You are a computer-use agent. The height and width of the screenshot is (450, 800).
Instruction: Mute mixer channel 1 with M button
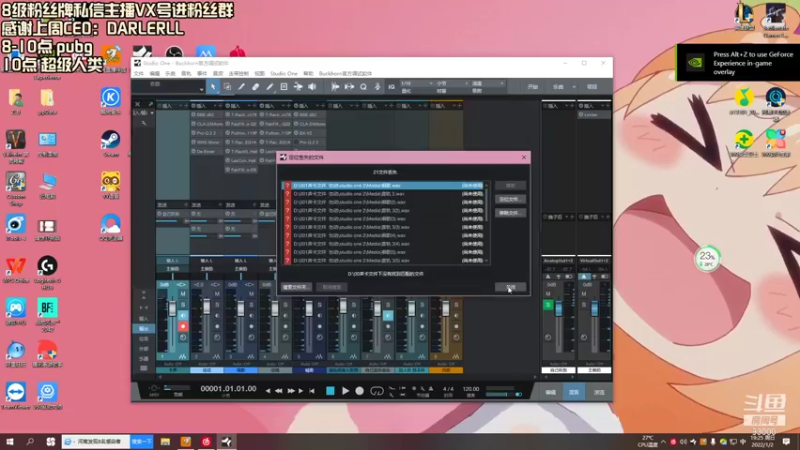[183, 294]
